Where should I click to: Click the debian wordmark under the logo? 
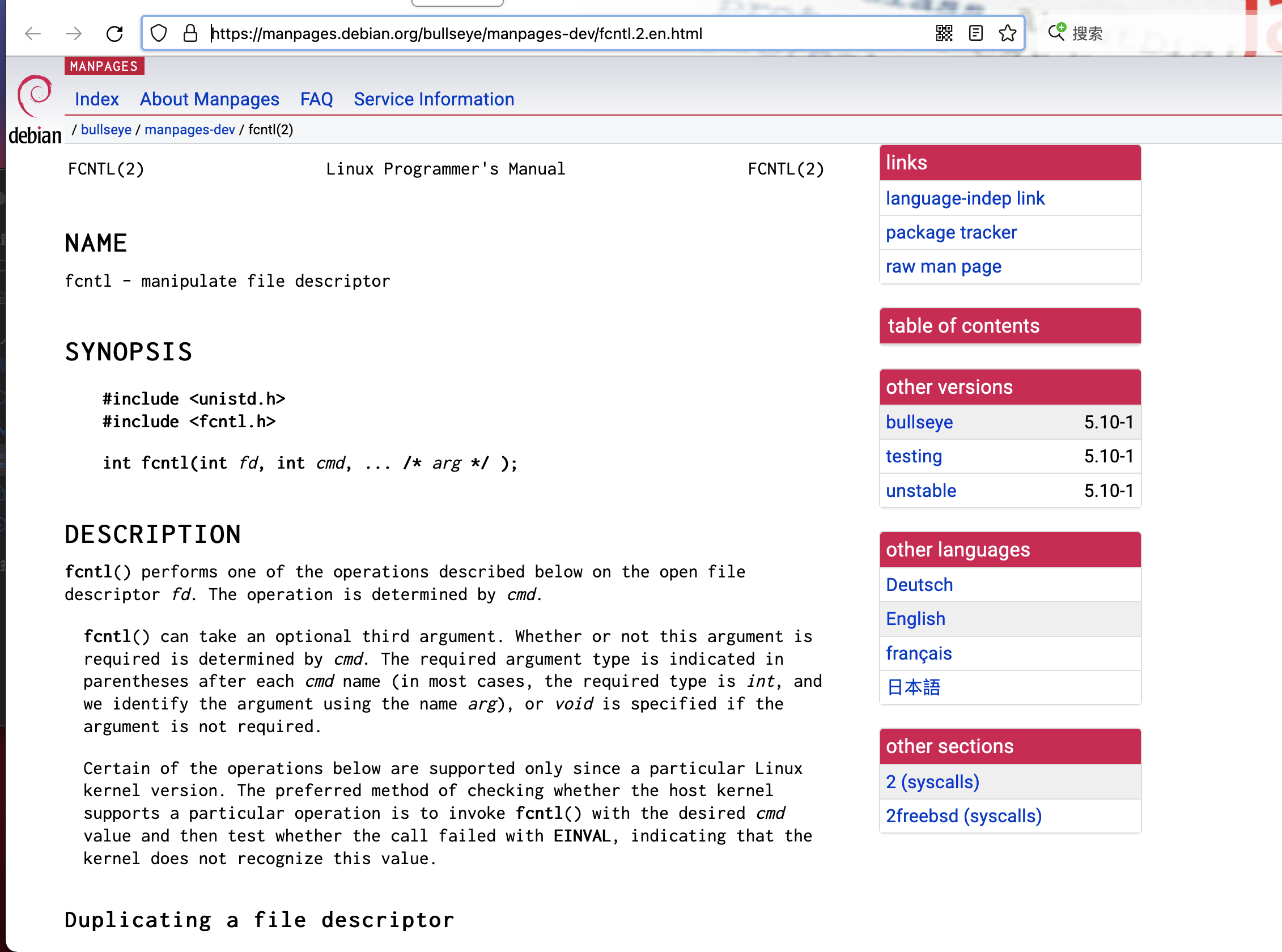(35, 136)
